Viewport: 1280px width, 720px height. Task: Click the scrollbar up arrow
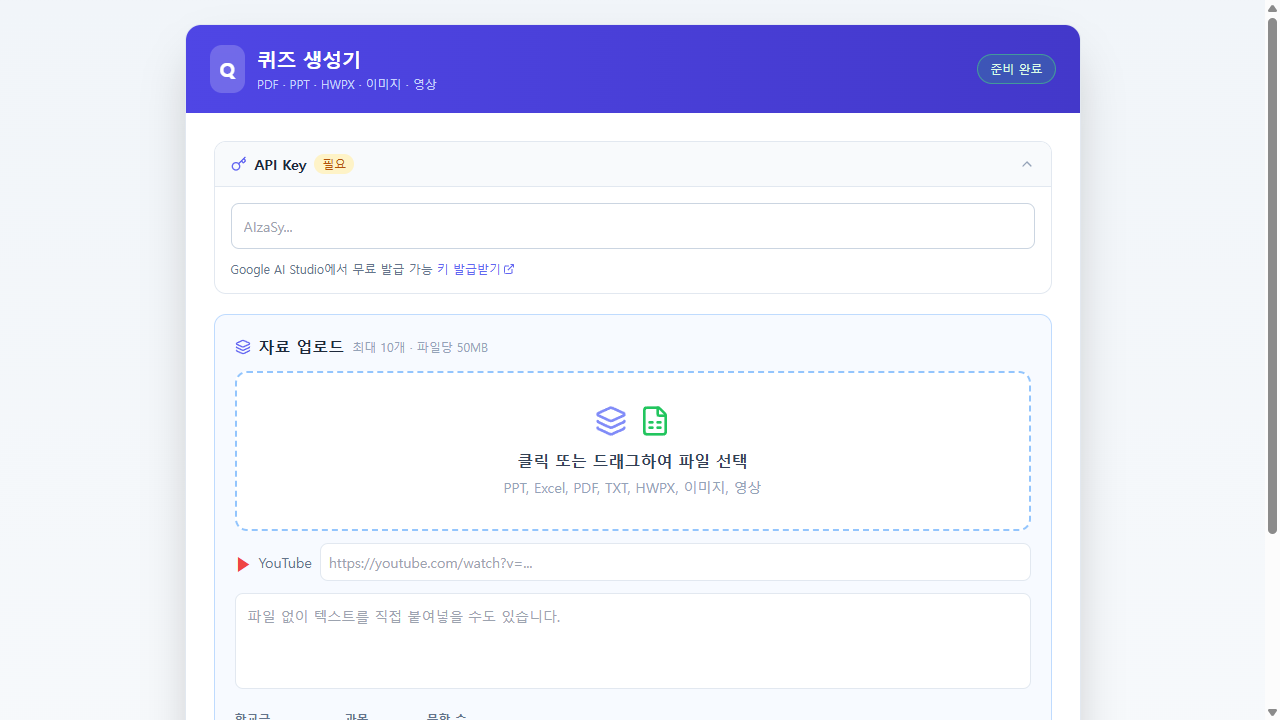1272,8
